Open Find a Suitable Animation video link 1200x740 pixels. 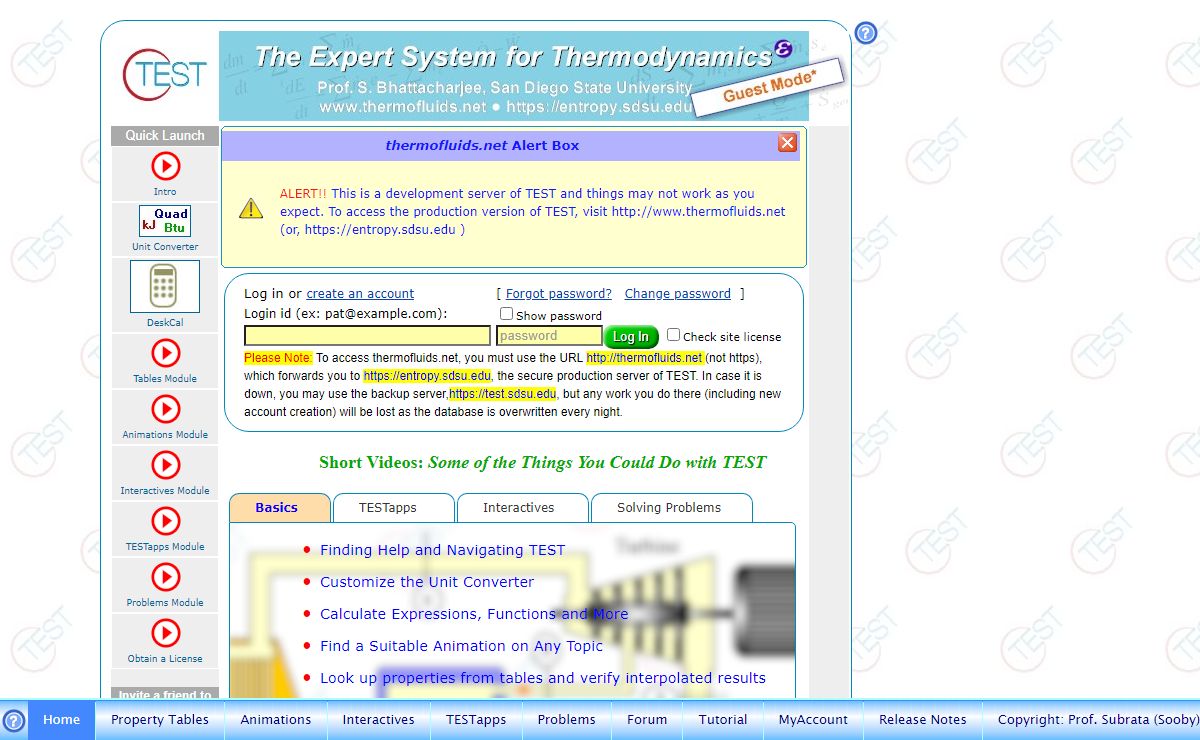pyautogui.click(x=461, y=646)
